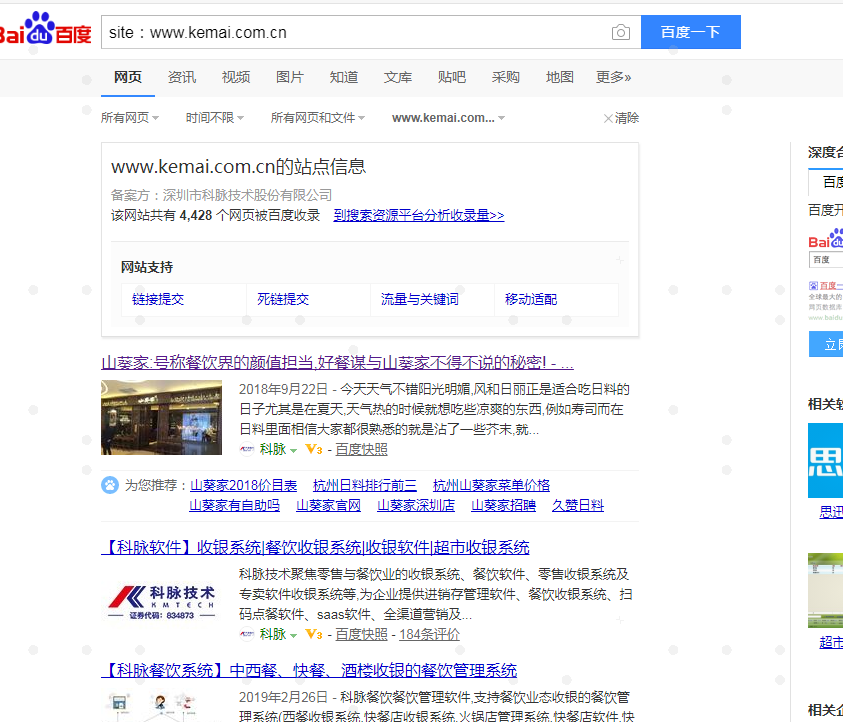The width and height of the screenshot is (843, 722).
Task: Click the paw recommendation icon
Action: pos(110,485)
